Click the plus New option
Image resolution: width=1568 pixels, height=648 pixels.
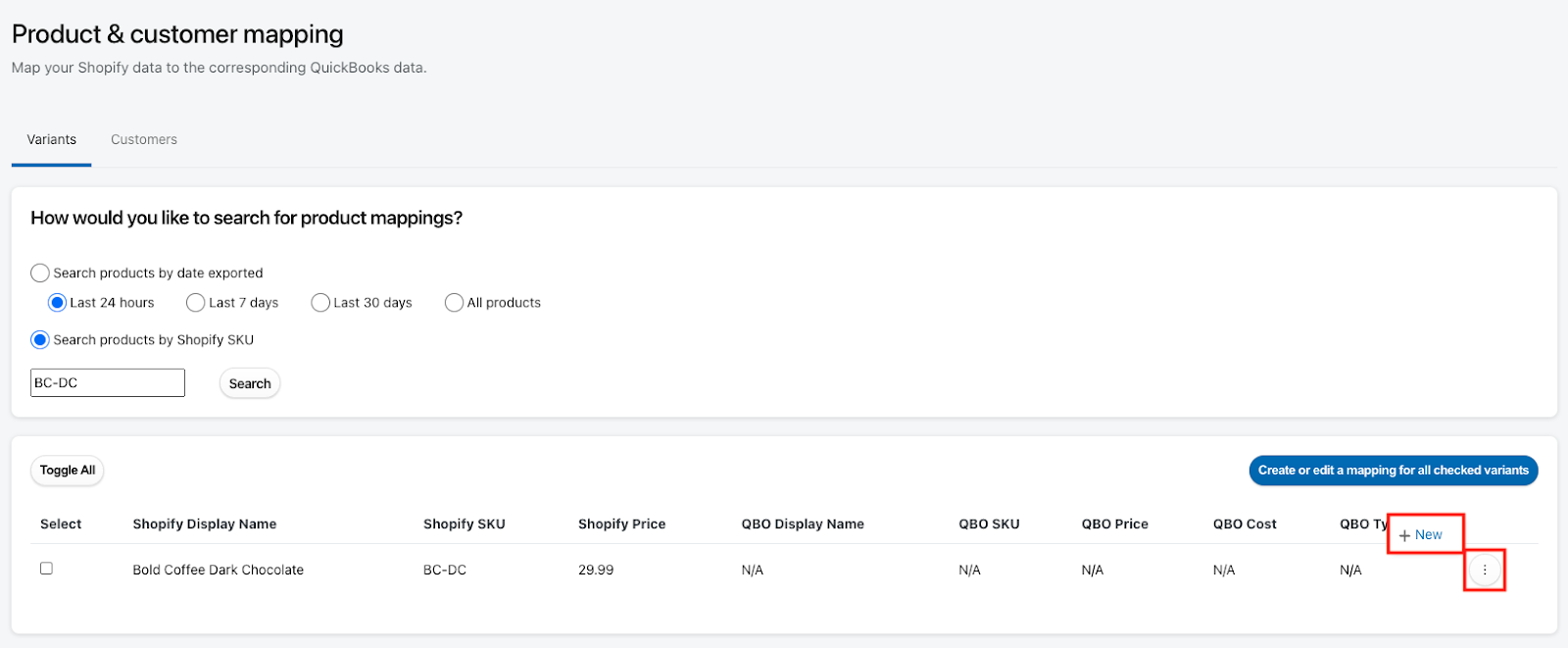(x=1421, y=535)
